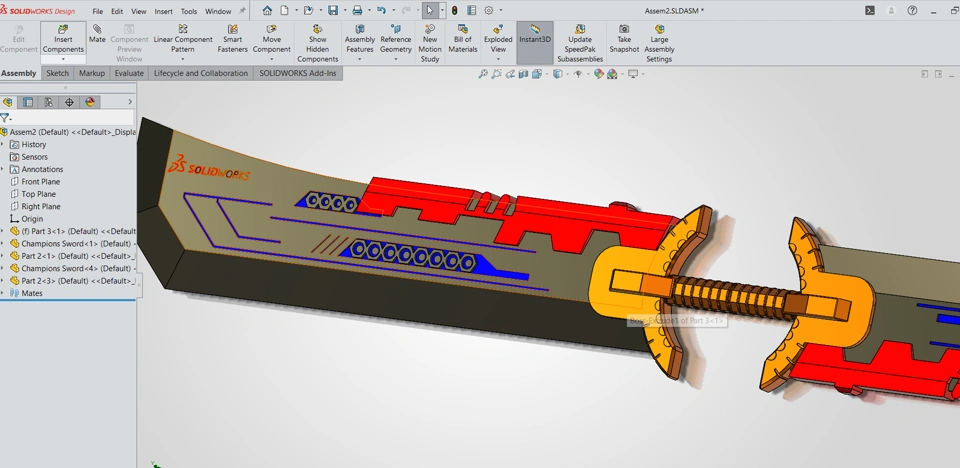Click Edit Appearance icon in view toolbar
This screenshot has height=468, width=960.
tap(598, 74)
